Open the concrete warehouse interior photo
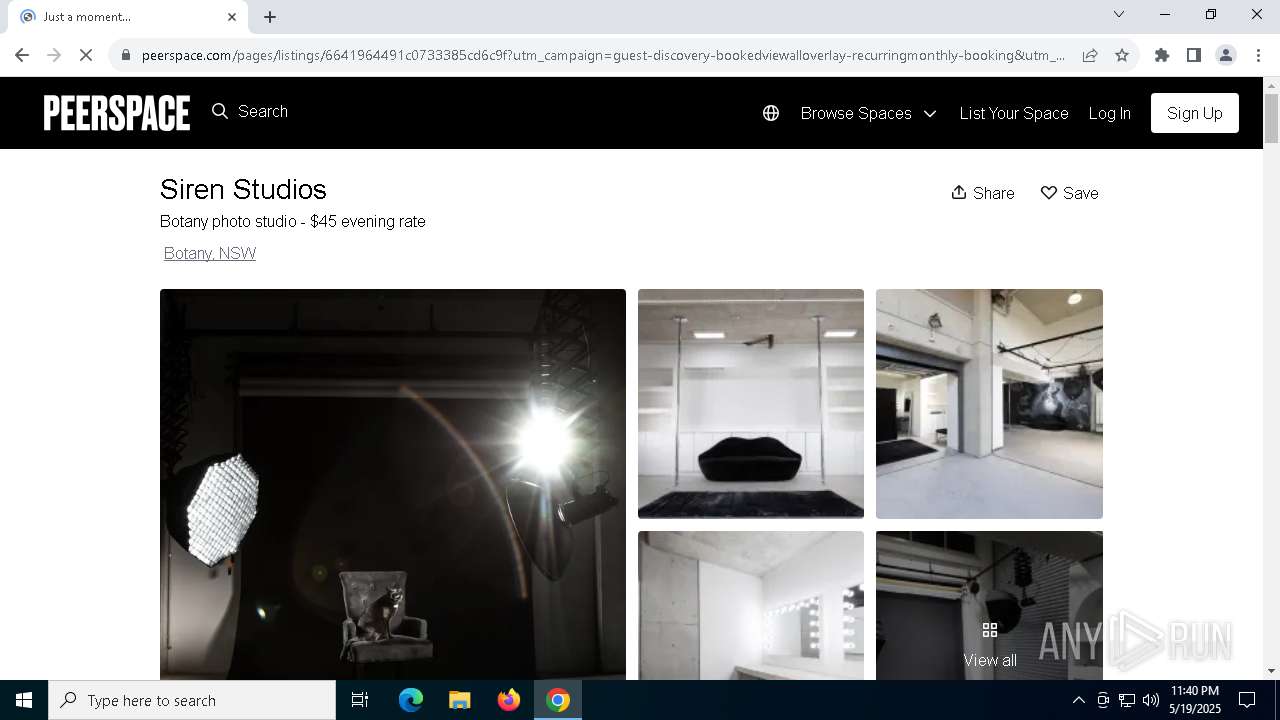The height and width of the screenshot is (720, 1280). (x=989, y=404)
